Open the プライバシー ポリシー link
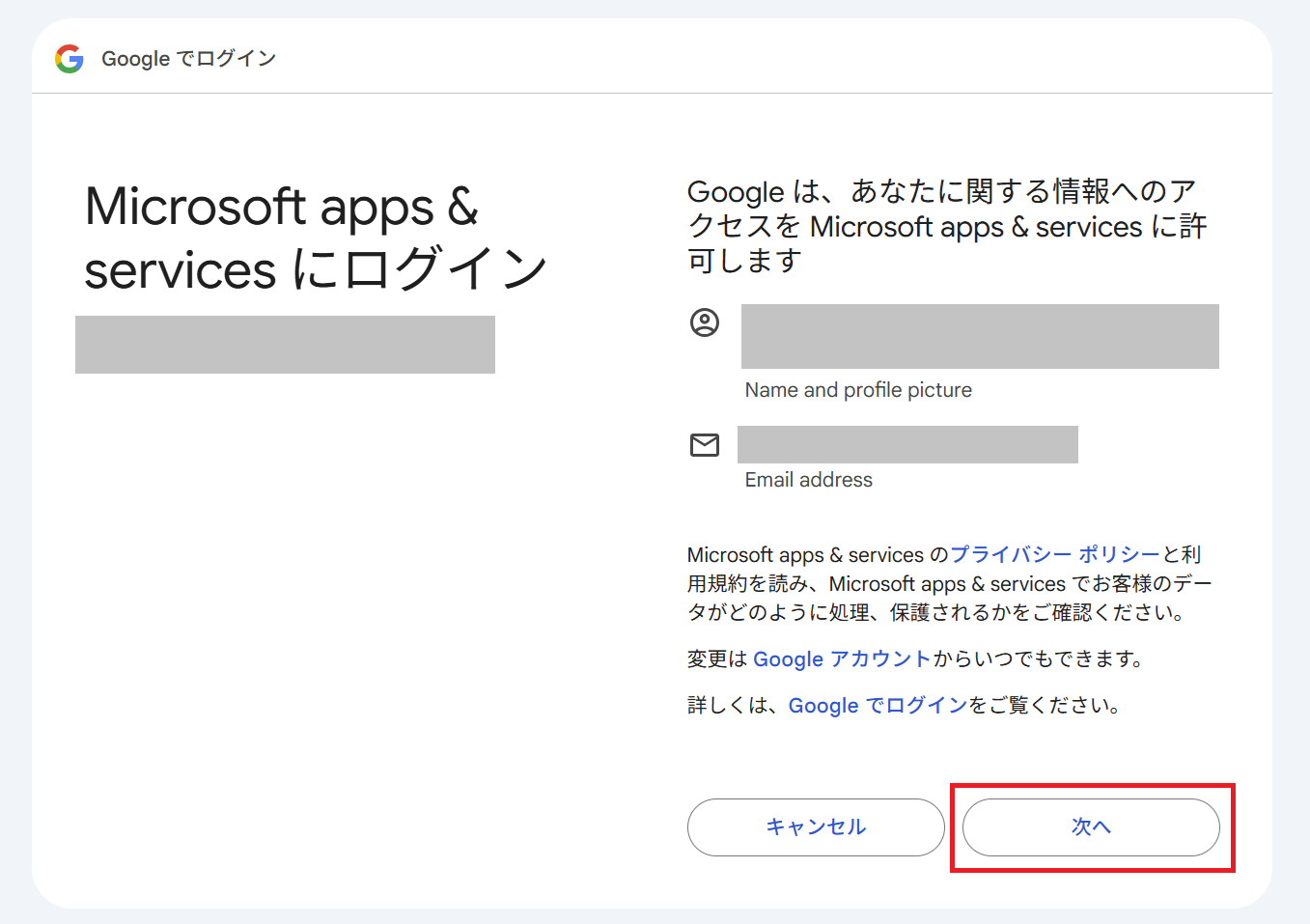Image resolution: width=1310 pixels, height=924 pixels. (x=1055, y=554)
